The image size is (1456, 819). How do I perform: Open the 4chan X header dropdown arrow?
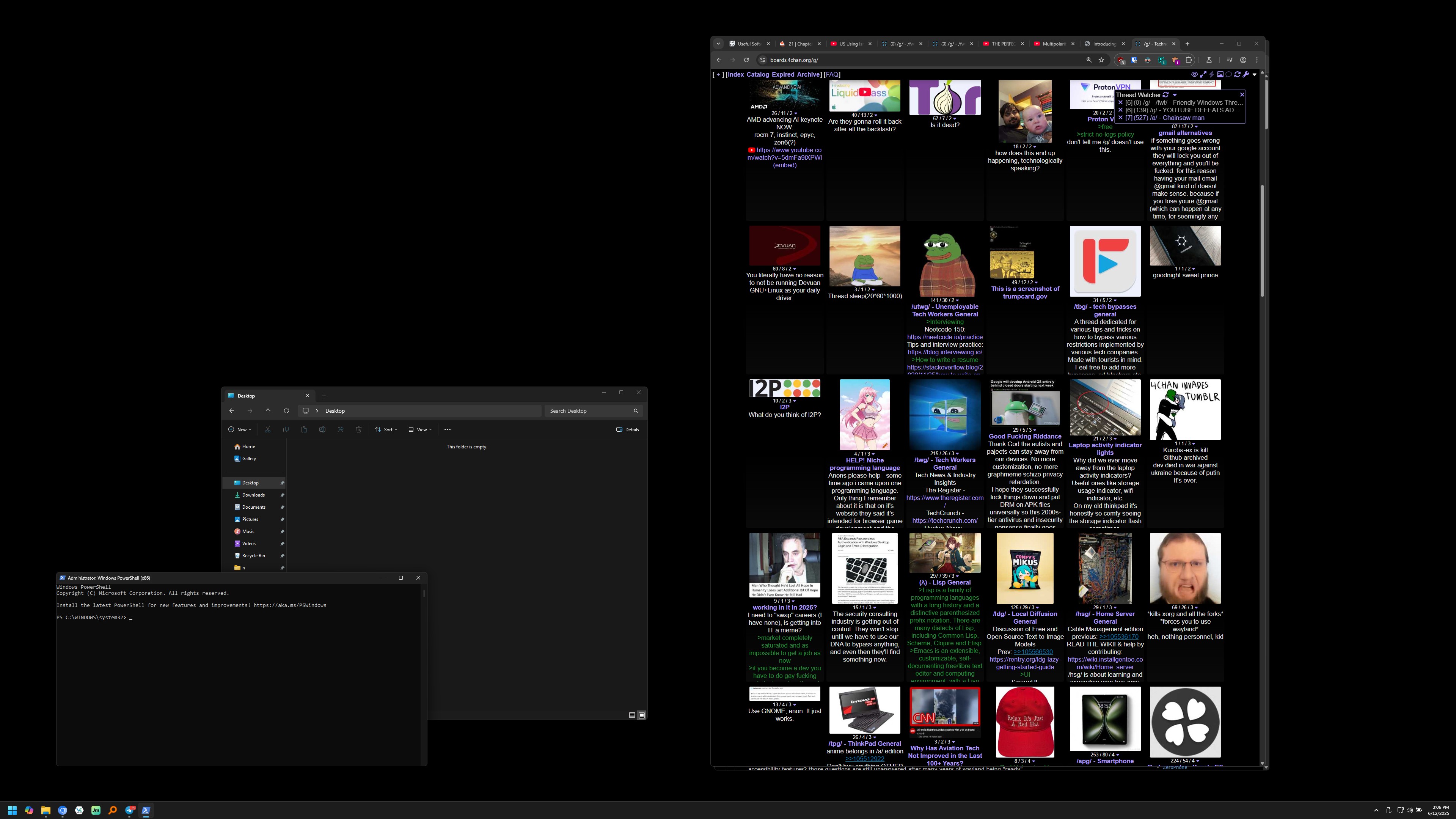click(1254, 75)
